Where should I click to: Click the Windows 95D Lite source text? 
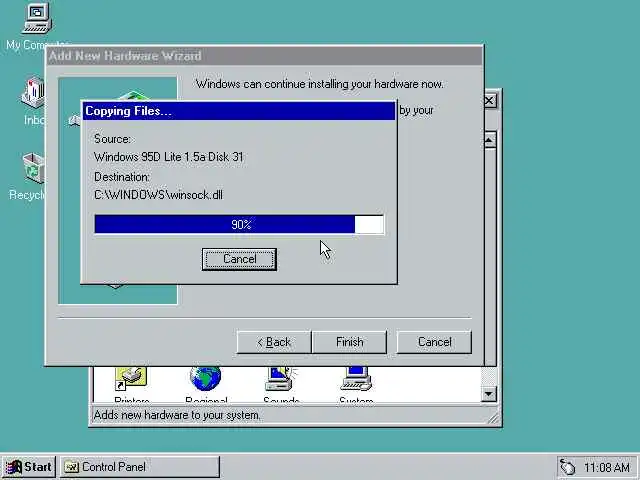(169, 157)
